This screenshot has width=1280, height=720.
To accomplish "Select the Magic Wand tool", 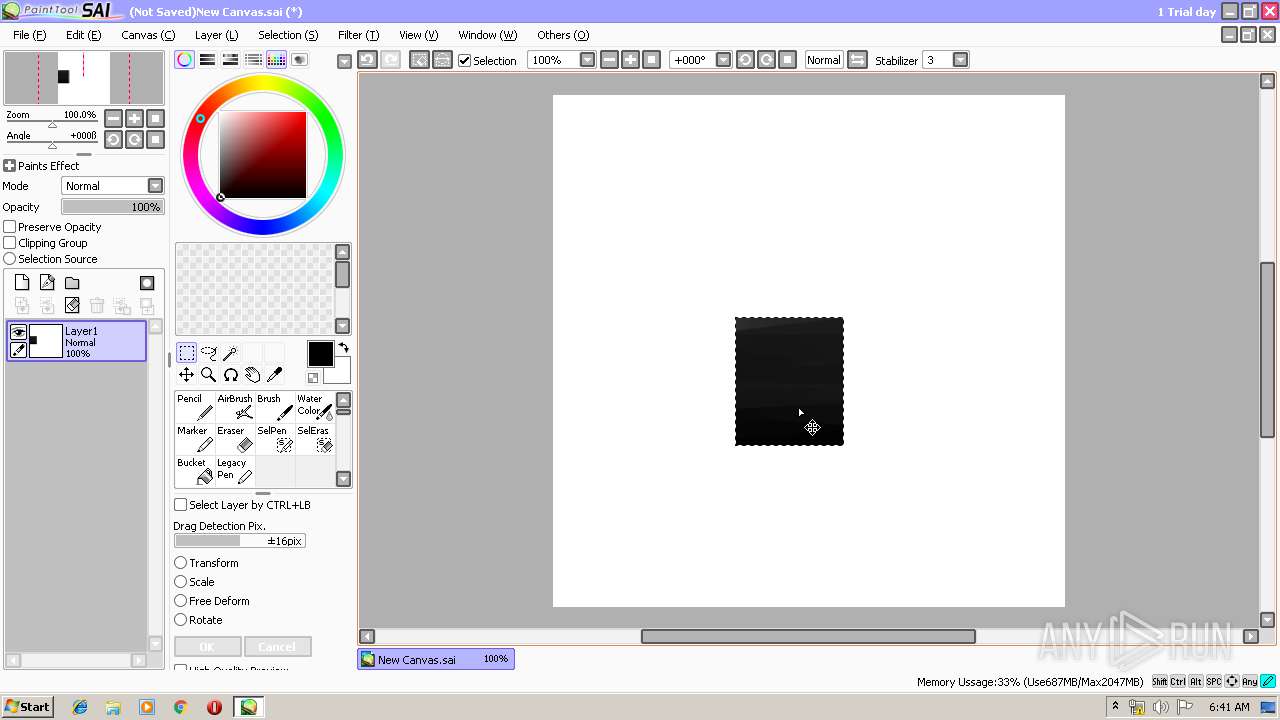I will pos(231,353).
